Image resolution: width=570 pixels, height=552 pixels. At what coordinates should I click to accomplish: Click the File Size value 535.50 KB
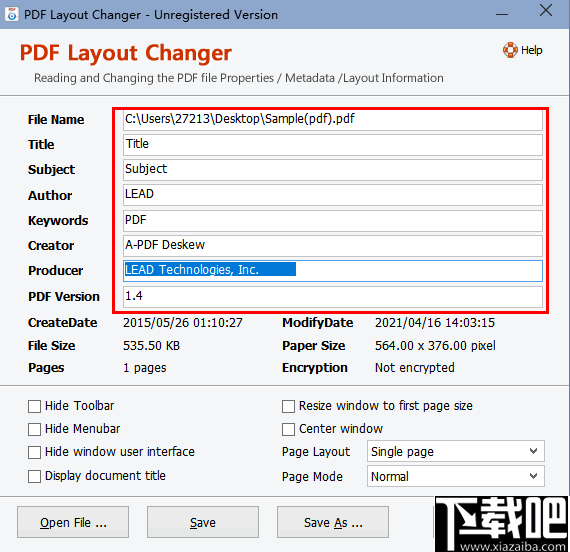151,345
